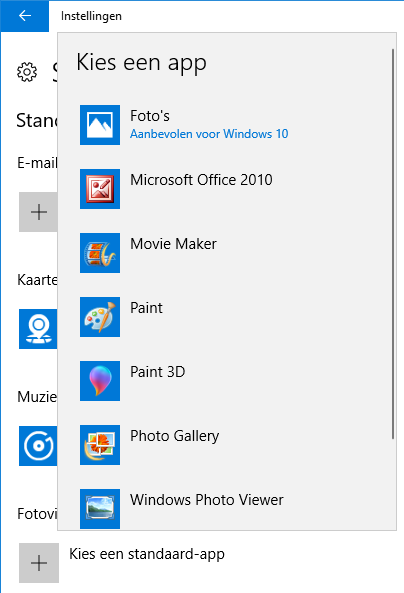Select the Microsoft Office 2010 icon
The width and height of the screenshot is (404, 593).
tap(100, 189)
